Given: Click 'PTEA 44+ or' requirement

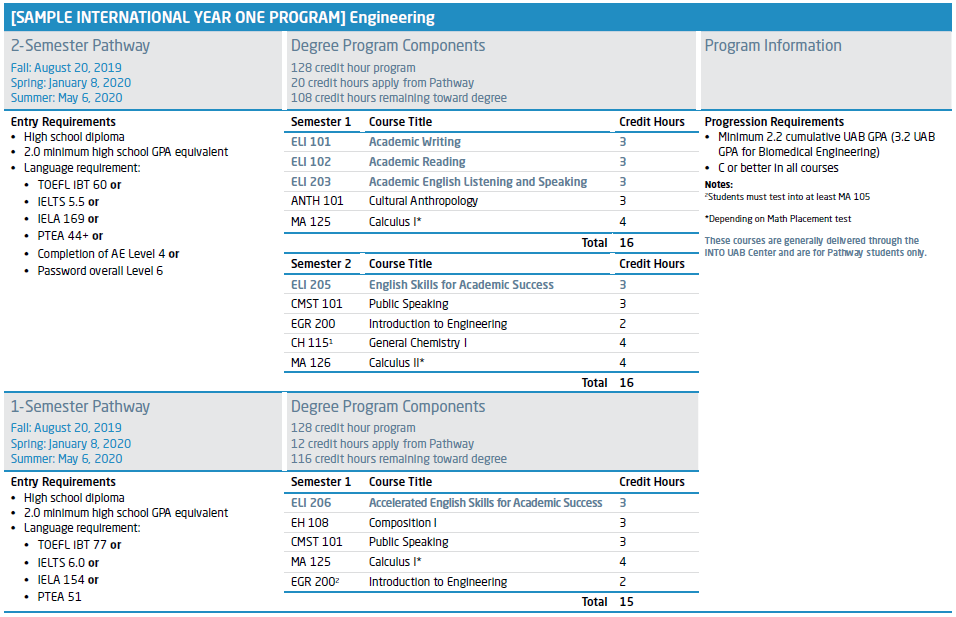Looking at the screenshot, I should point(70,236).
